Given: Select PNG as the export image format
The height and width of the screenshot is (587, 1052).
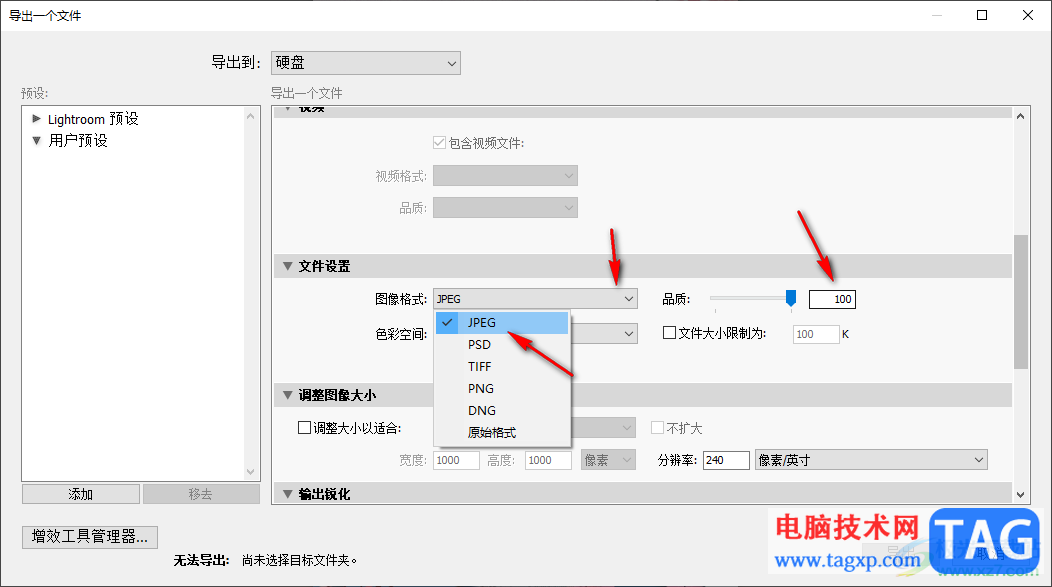Looking at the screenshot, I should 480,388.
